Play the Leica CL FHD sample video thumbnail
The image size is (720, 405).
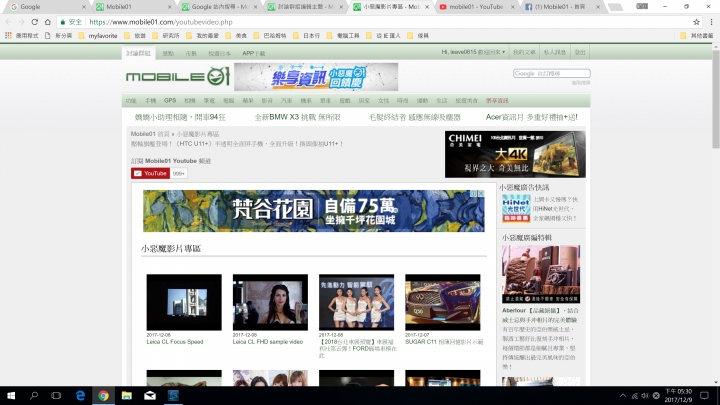(x=270, y=302)
